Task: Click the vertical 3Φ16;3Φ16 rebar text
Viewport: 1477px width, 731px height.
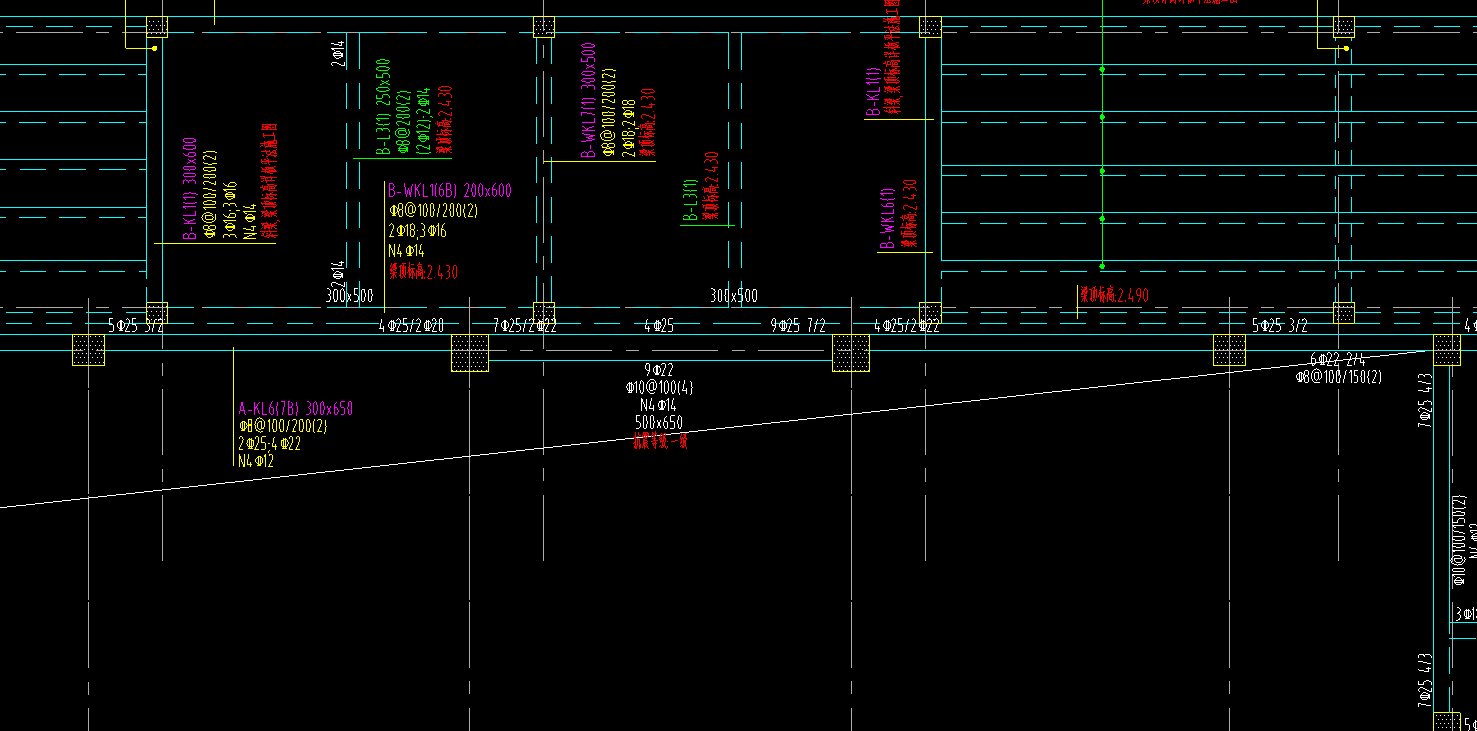Action: [230, 211]
